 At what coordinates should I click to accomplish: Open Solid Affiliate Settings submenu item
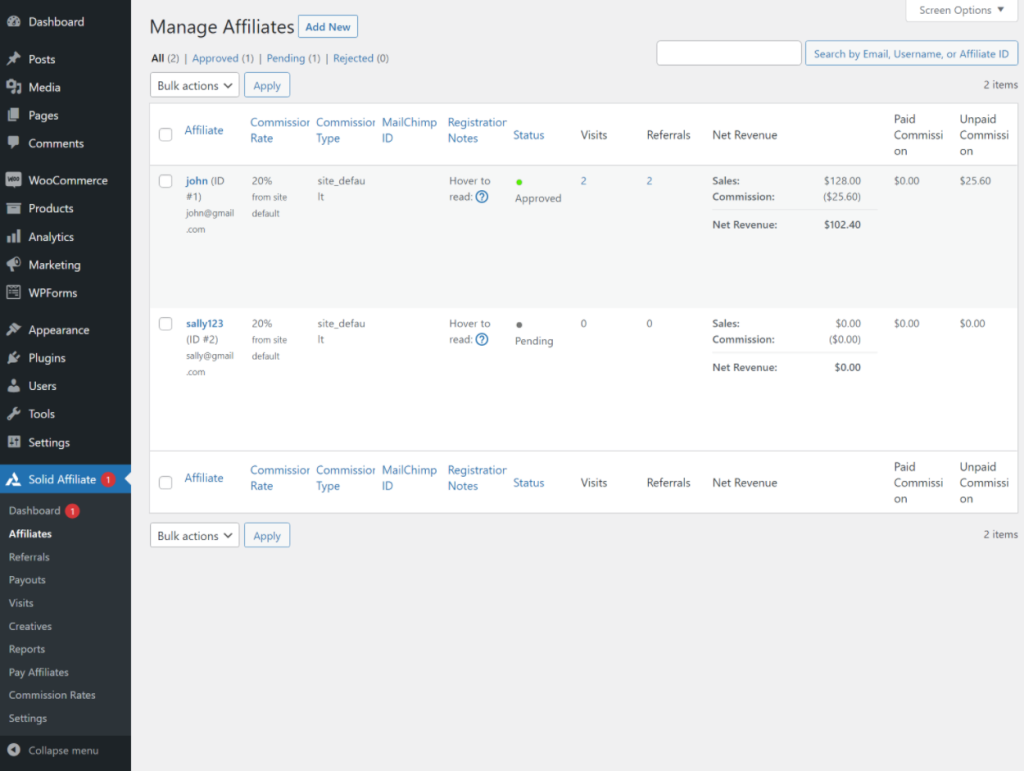tap(27, 718)
